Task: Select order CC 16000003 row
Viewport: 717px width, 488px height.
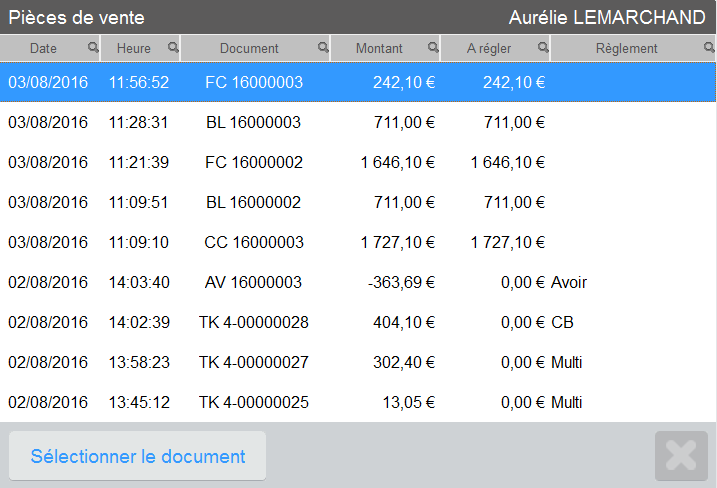Action: click(358, 242)
